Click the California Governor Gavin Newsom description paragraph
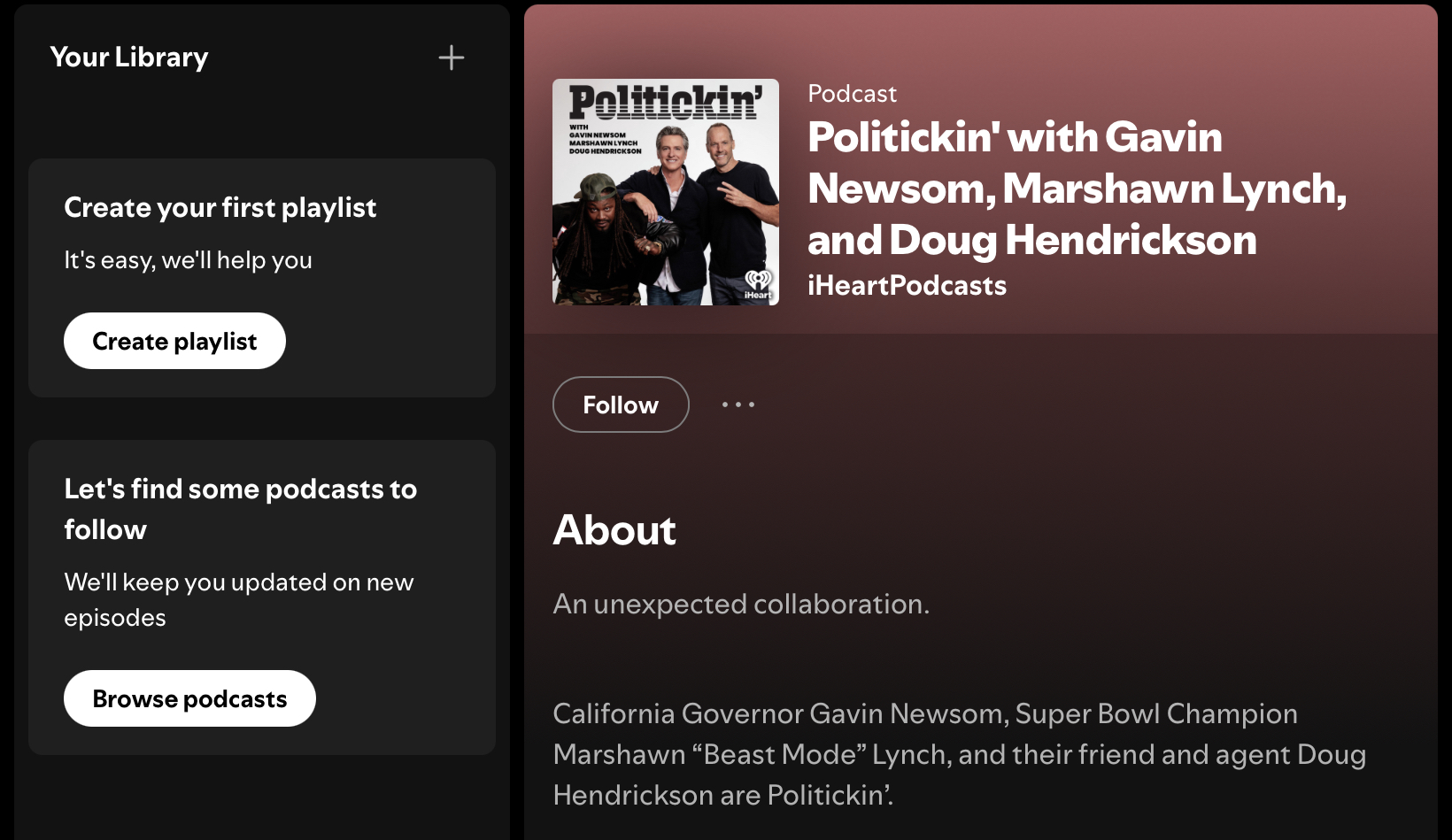1452x840 pixels. 960,754
